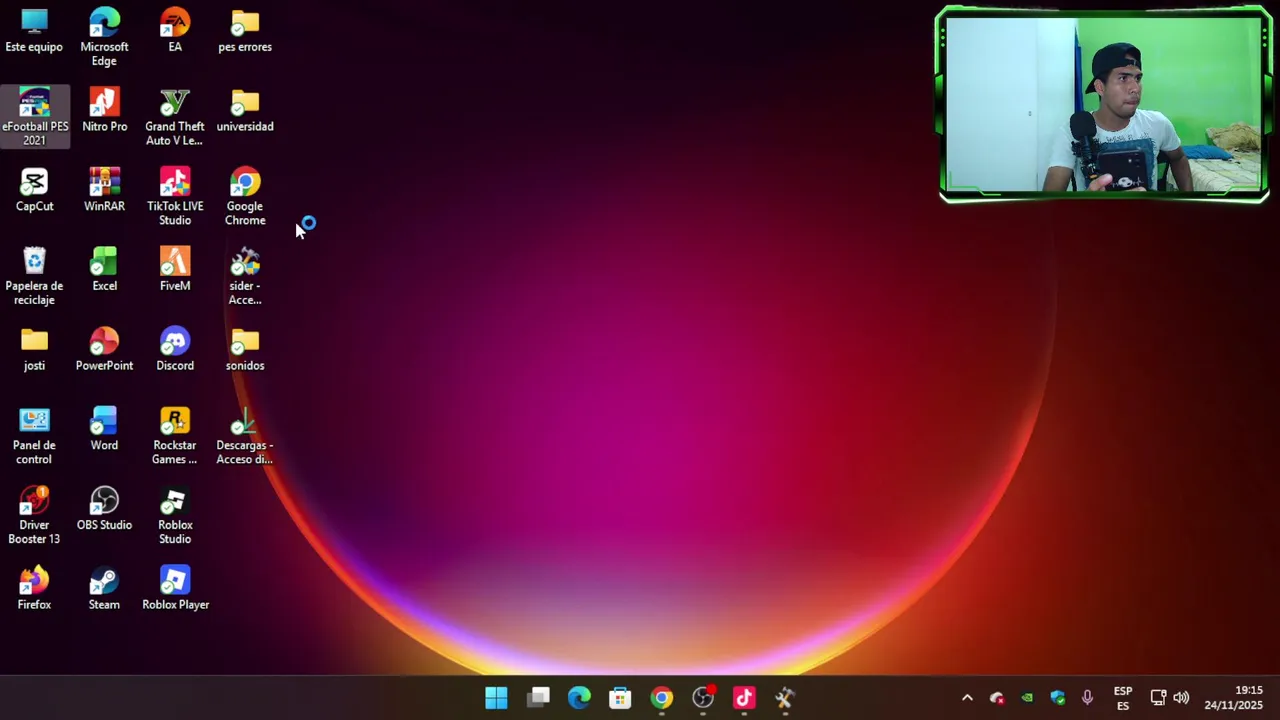Launch OBS Studio from the desktop
Viewport: 1280px width, 720px height.
[x=104, y=509]
